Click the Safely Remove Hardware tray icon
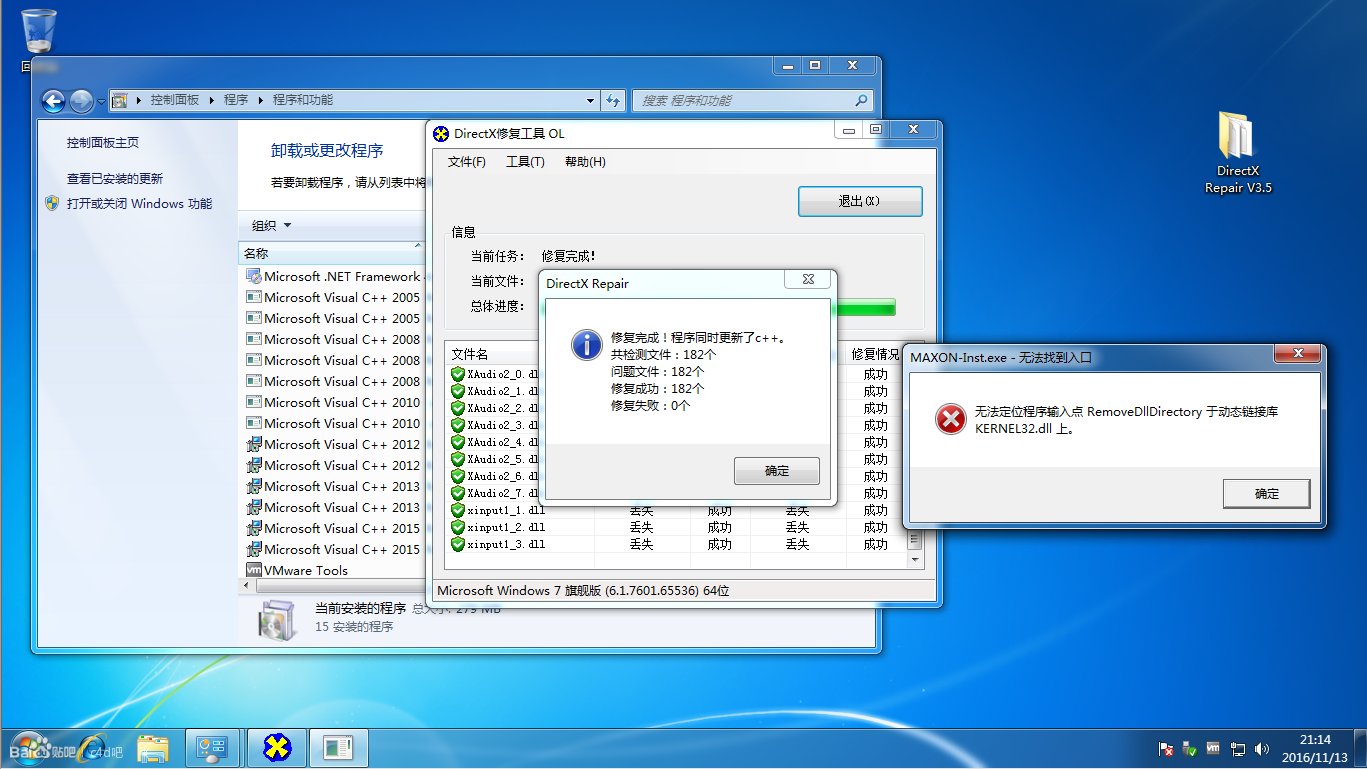Image resolution: width=1367 pixels, height=769 pixels. pos(1190,748)
